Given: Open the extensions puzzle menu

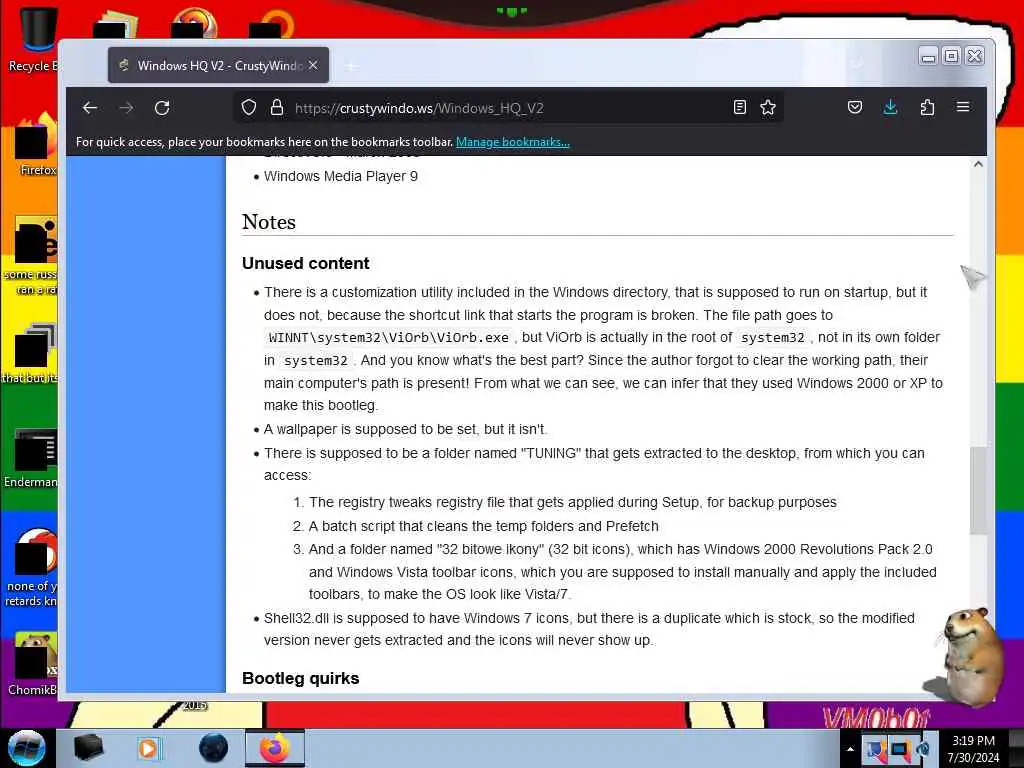Looking at the screenshot, I should point(927,108).
